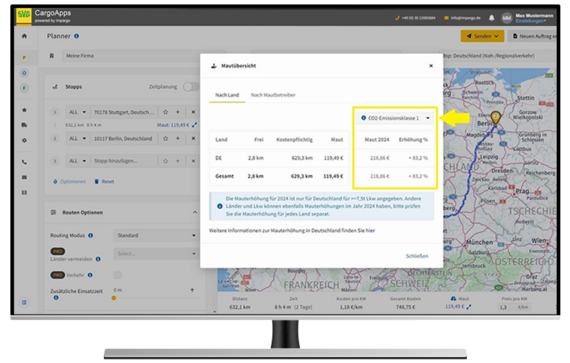570x363 pixels.
Task: Follow the 'hier' link for Mauterhöhung info
Action: 370,230
